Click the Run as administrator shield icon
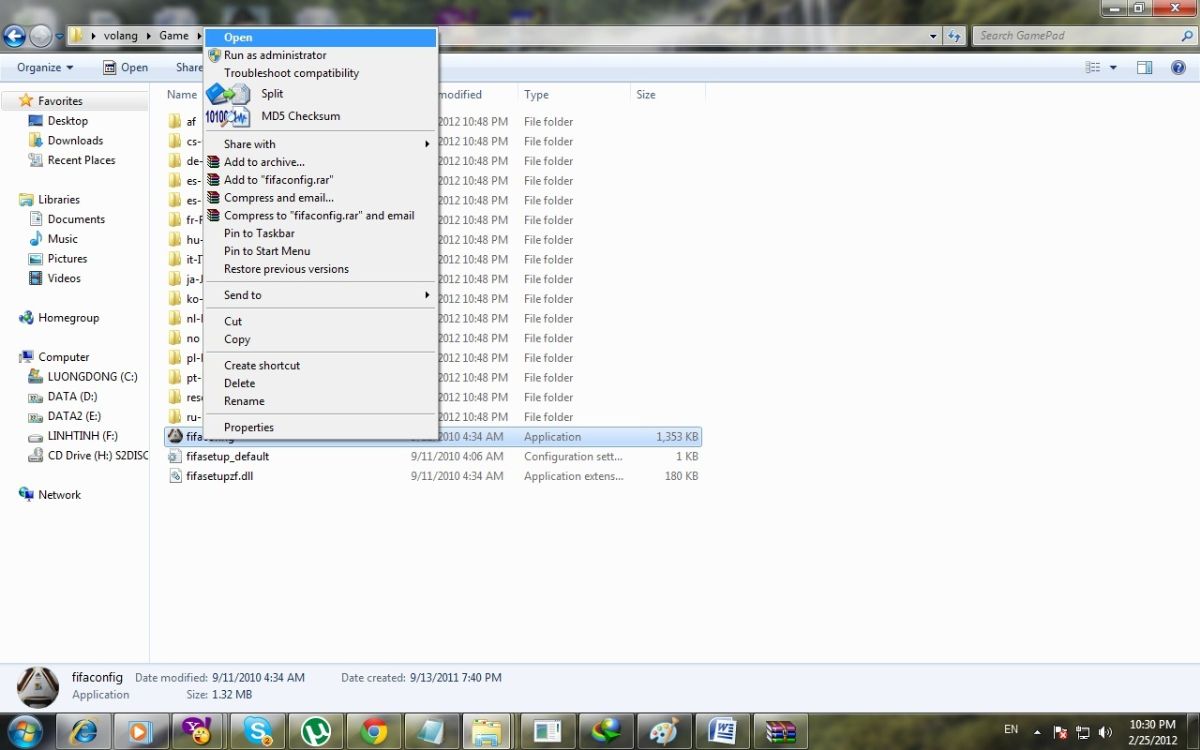The width and height of the screenshot is (1200, 750). [x=214, y=55]
